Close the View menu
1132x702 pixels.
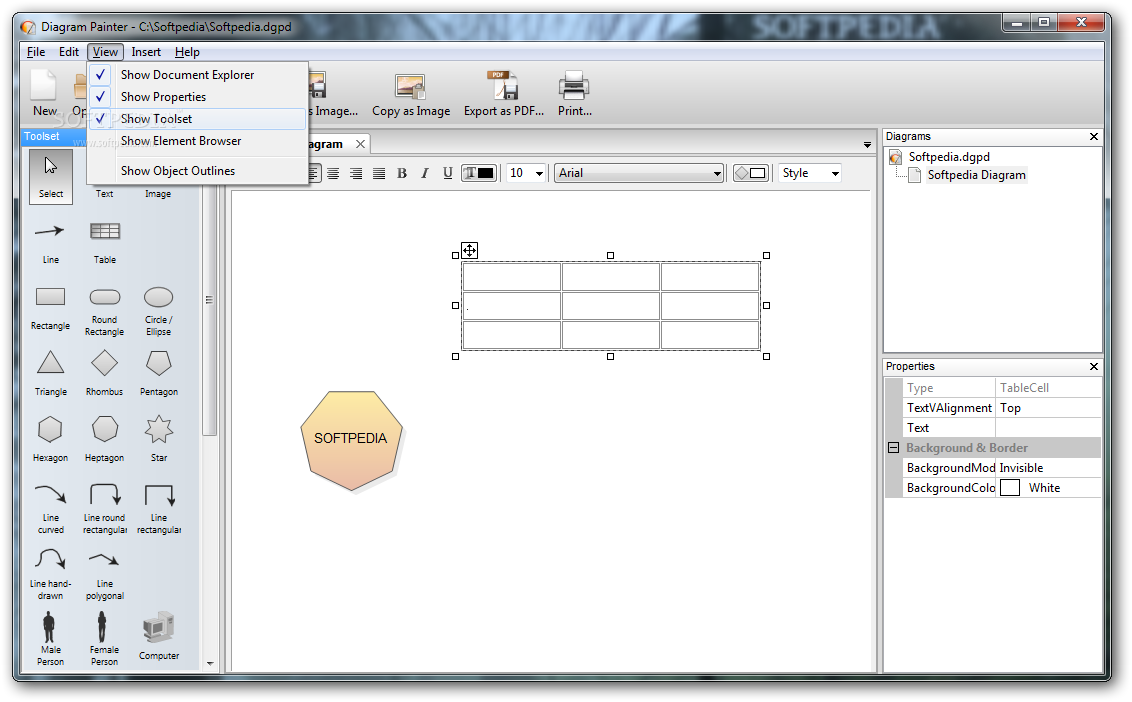105,52
